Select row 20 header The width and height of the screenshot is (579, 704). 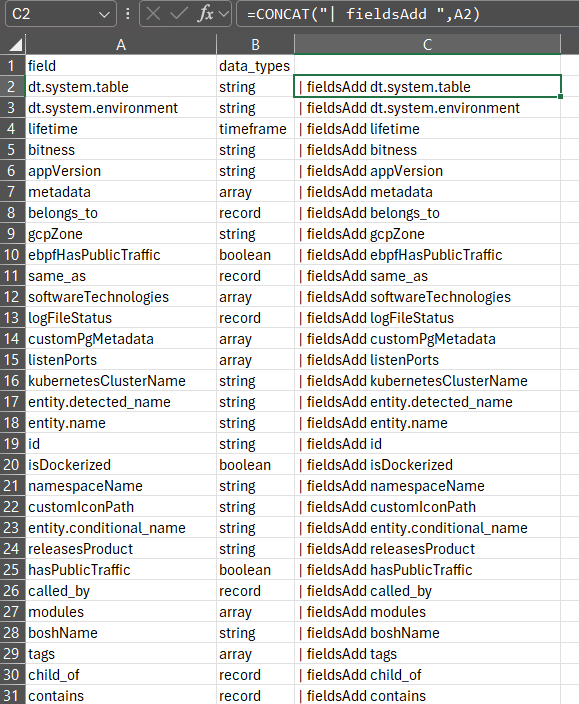[12, 465]
